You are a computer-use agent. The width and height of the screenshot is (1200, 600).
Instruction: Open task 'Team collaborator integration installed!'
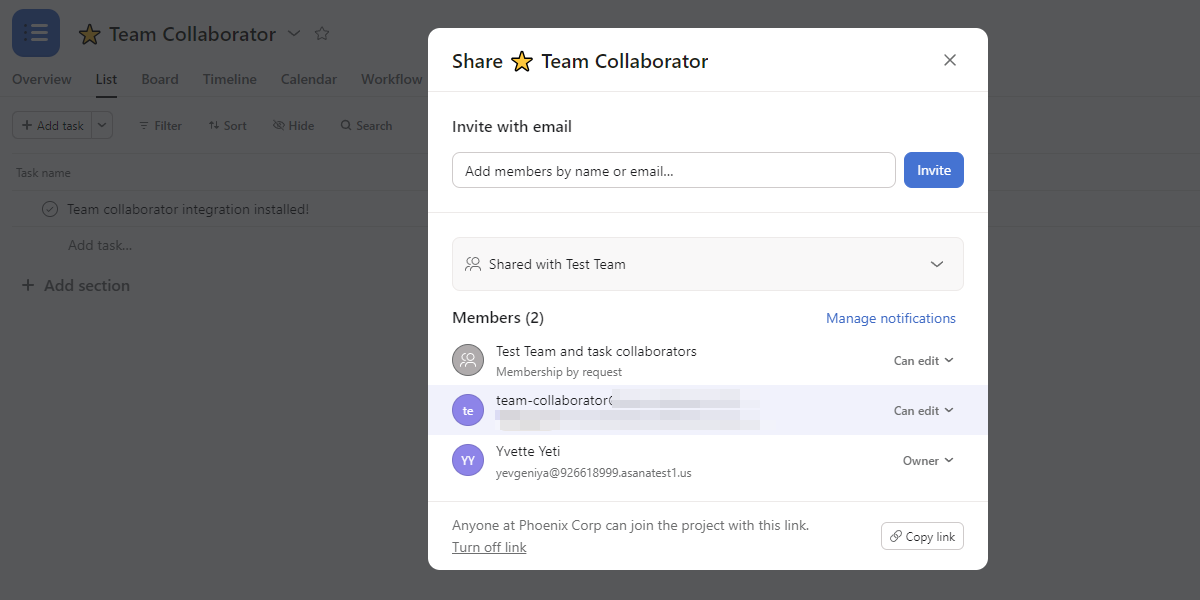188,209
